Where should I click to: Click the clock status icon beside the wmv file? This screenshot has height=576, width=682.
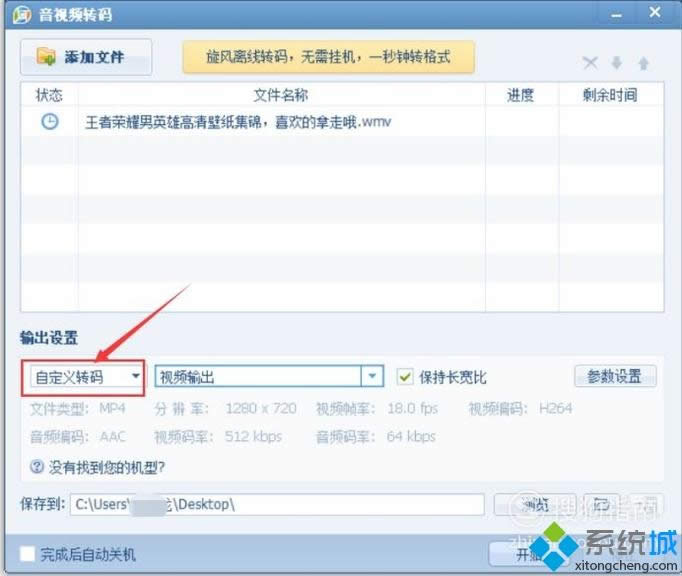click(x=49, y=122)
